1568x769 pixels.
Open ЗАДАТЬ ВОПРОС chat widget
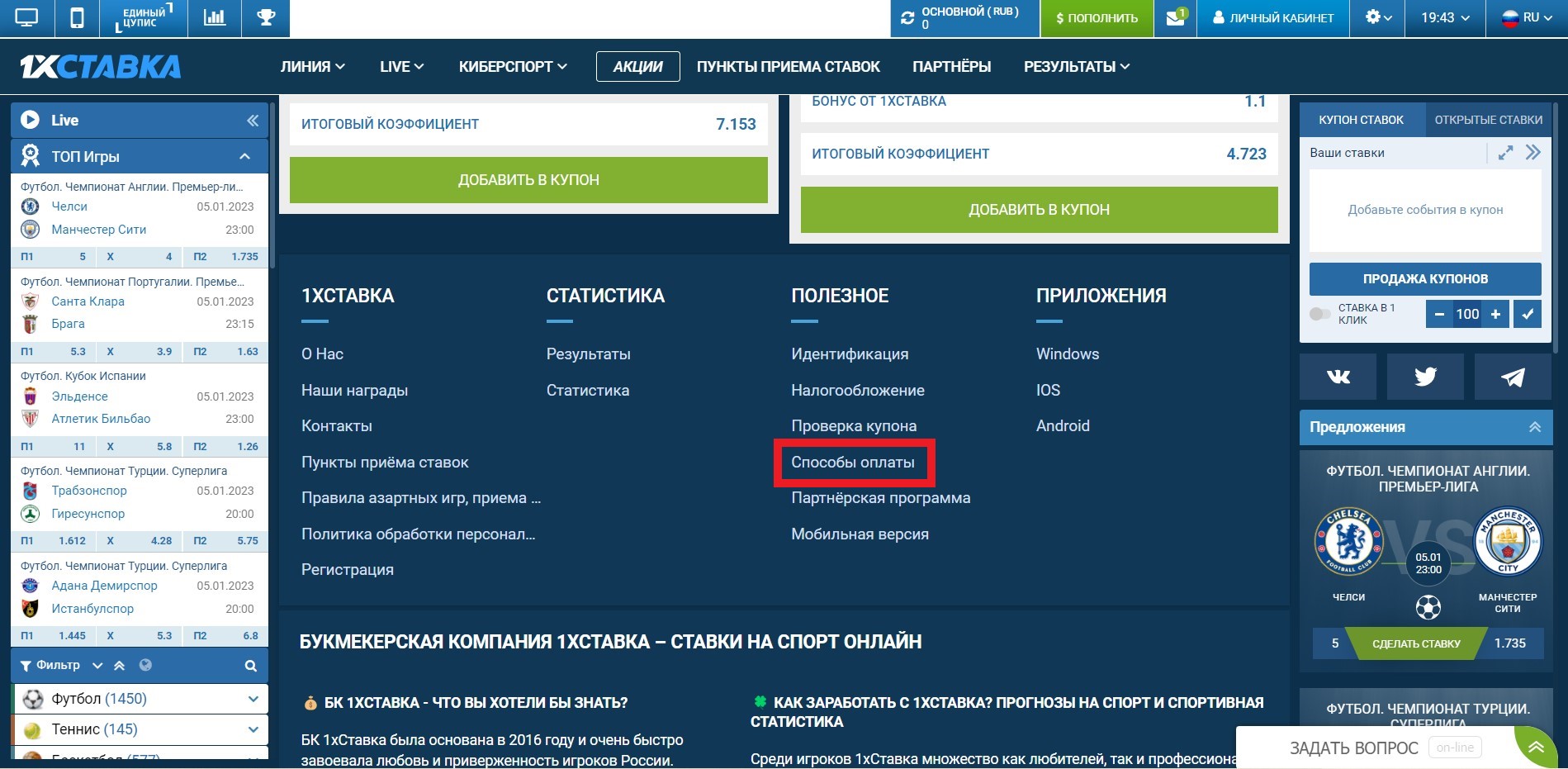(x=1354, y=748)
